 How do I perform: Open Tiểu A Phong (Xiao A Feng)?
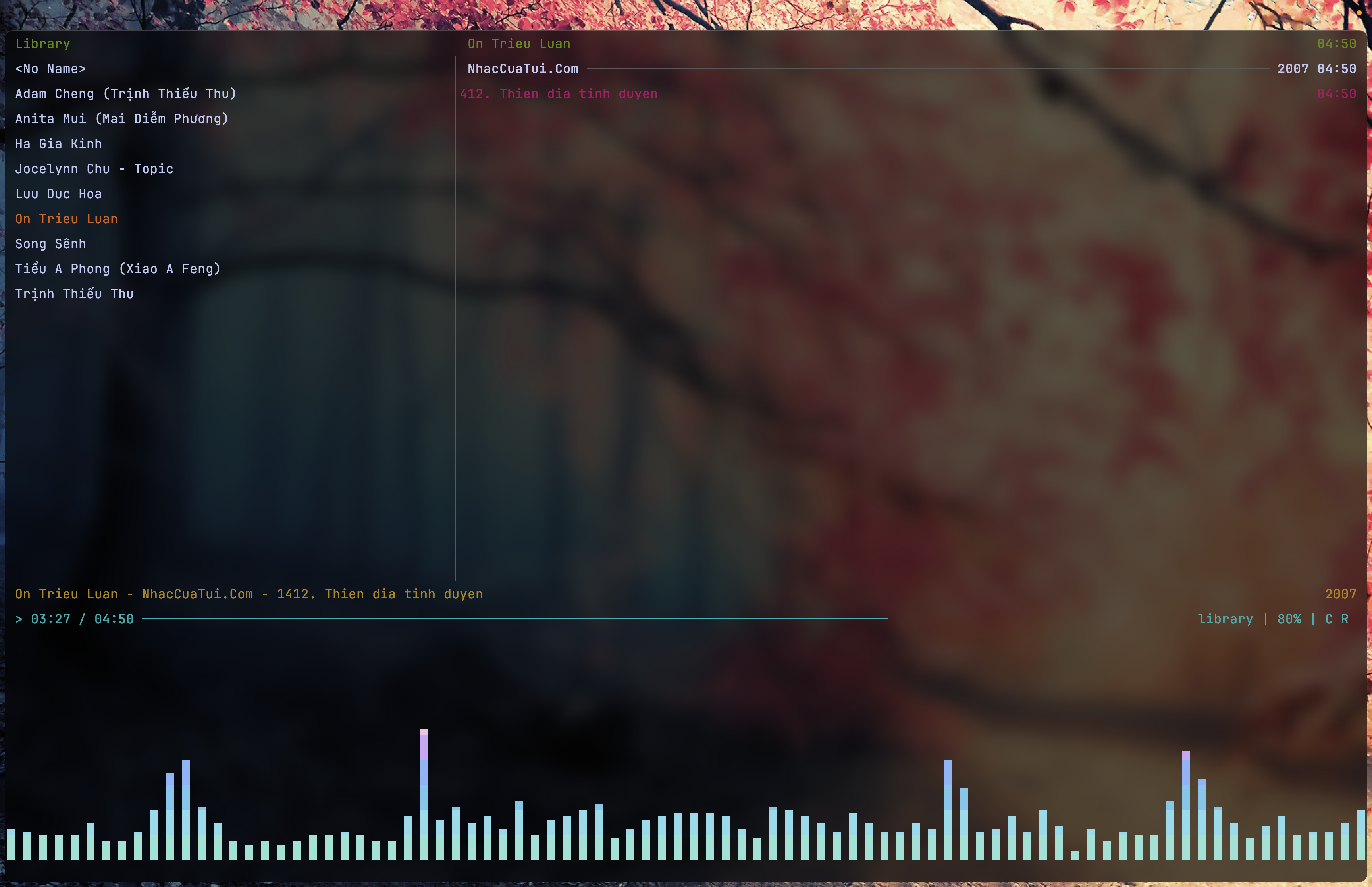pos(118,269)
